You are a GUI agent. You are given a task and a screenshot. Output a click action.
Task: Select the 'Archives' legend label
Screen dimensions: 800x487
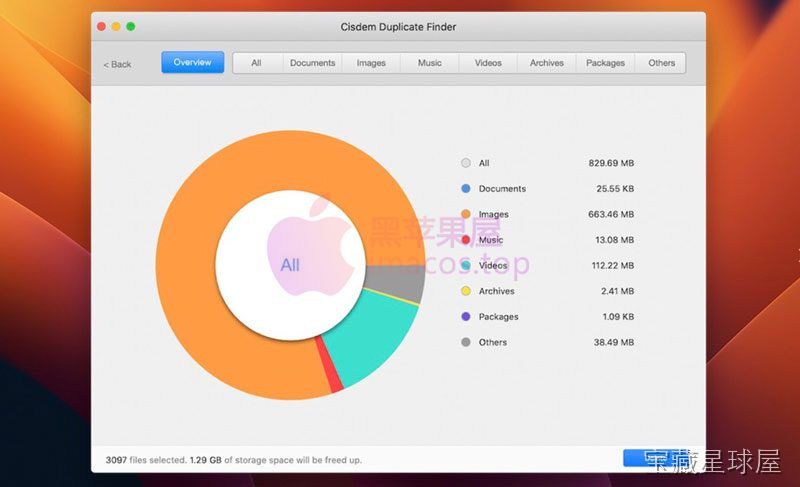click(x=496, y=291)
